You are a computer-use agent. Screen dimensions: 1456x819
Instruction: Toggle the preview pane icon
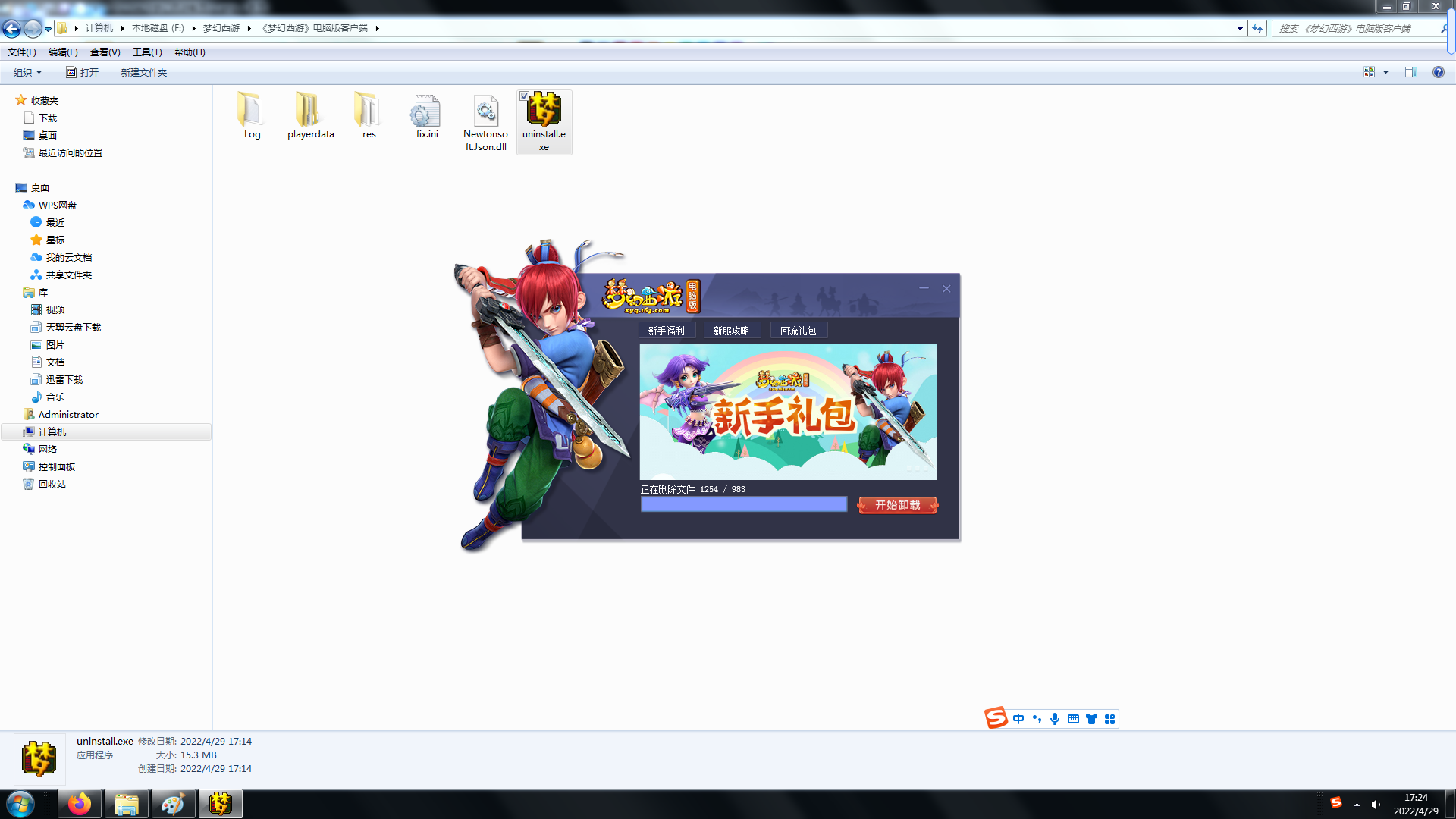tap(1411, 73)
